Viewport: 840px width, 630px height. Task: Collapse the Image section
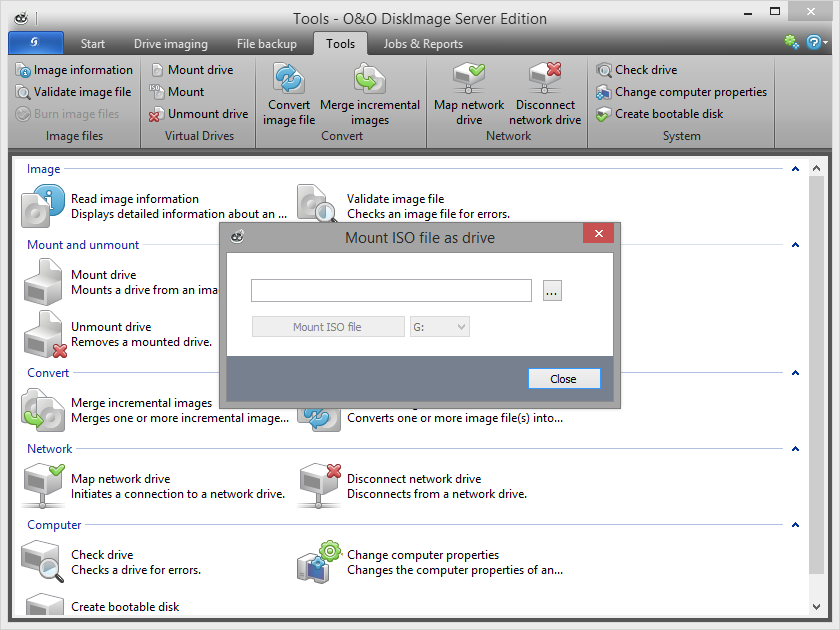pos(796,169)
